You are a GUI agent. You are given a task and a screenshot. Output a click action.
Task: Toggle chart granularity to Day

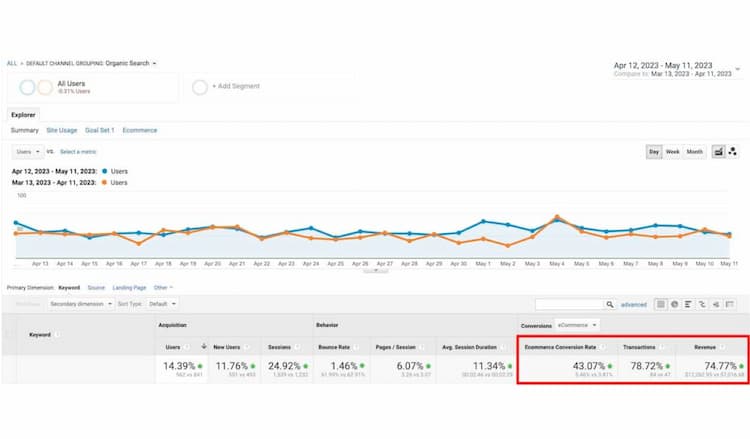click(x=653, y=151)
